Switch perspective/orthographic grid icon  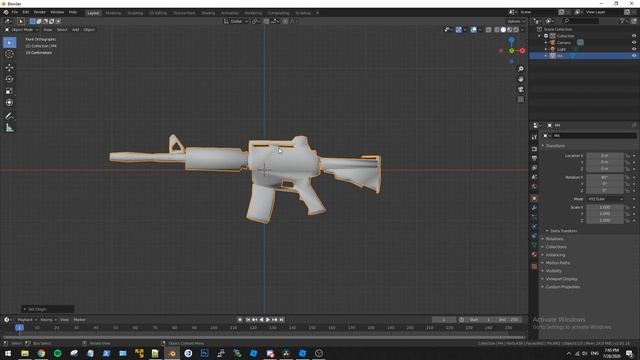521,100
